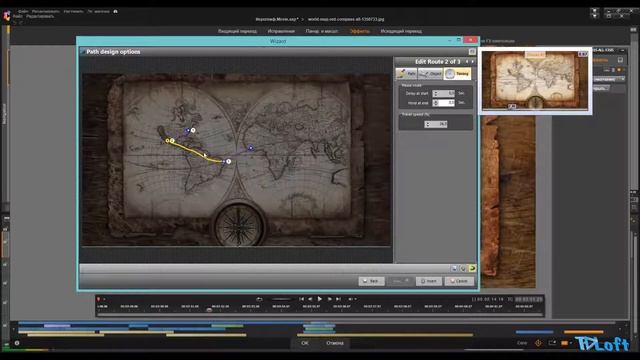Viewport: 640px width, 360px height.
Task: Click the gear icon at bottom-left corner
Action: point(17,343)
